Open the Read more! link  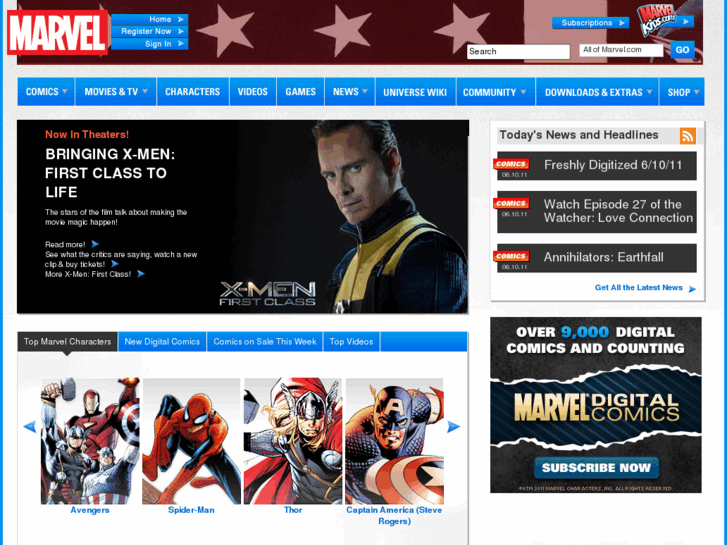tap(65, 244)
